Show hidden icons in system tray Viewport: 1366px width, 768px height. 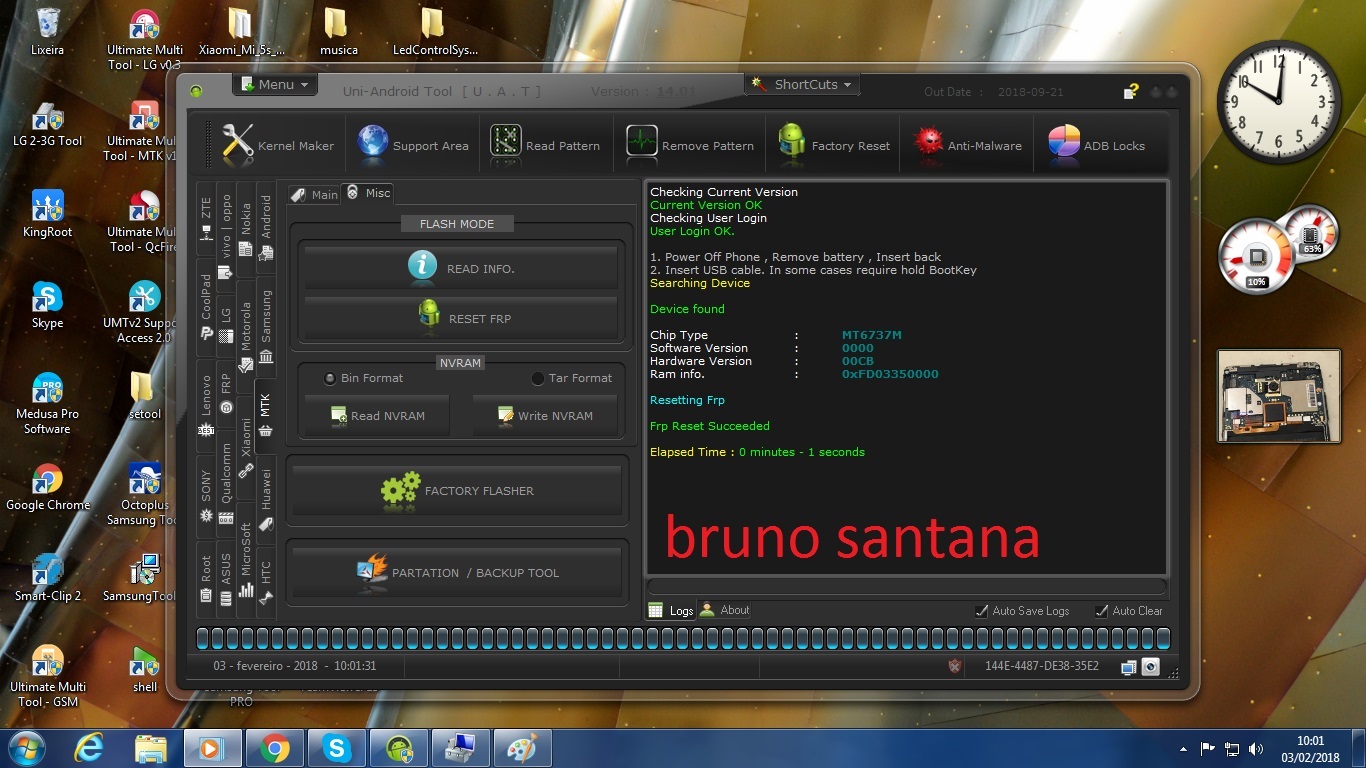(1184, 748)
